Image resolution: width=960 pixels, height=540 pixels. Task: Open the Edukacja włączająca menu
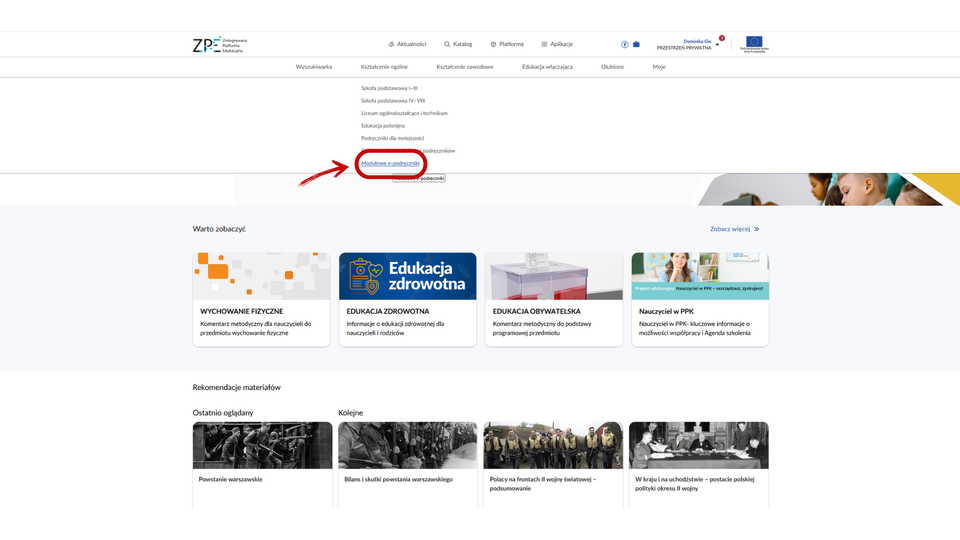pos(547,67)
